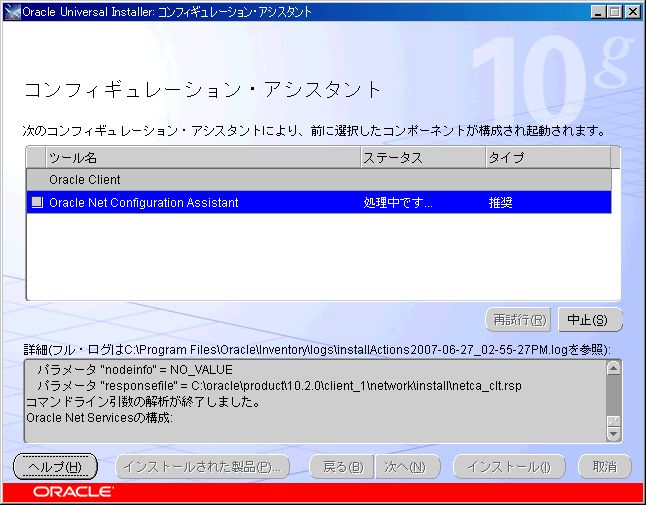Click the 戻る(B) back button
Screen dimensions: 646x505
342,466
